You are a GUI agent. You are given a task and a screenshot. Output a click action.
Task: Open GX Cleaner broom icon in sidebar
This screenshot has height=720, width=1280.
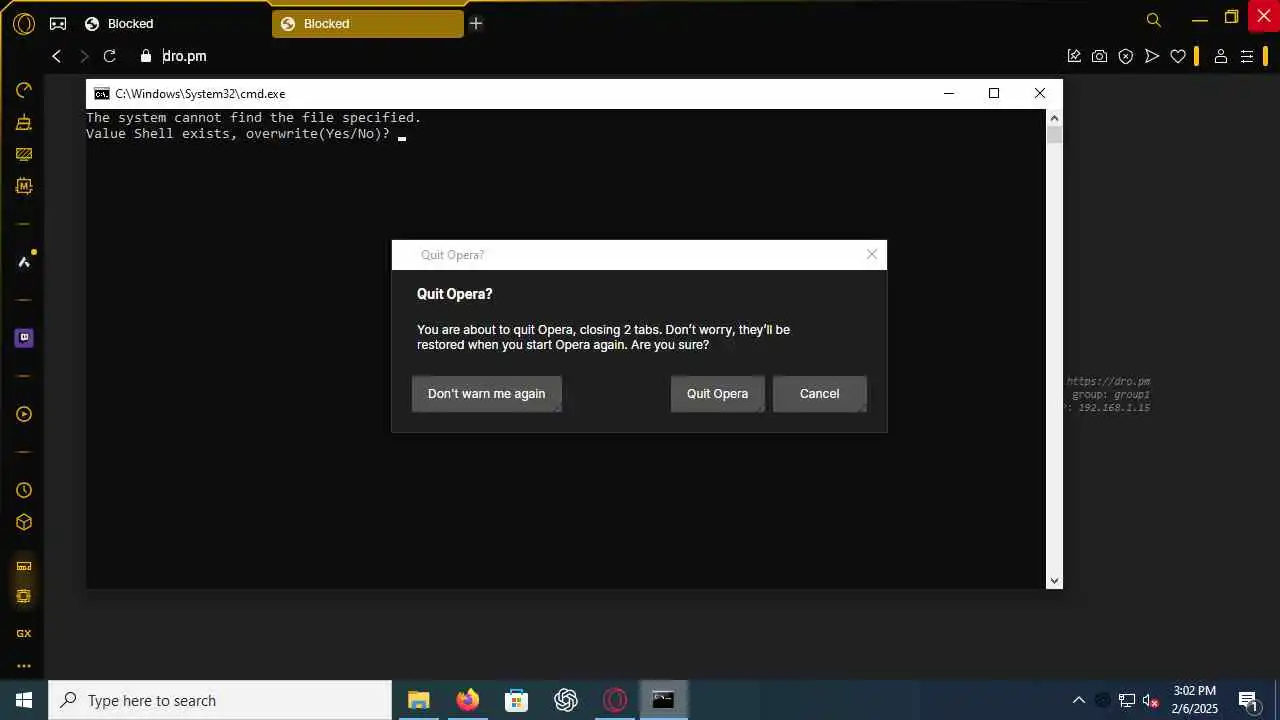[24, 122]
